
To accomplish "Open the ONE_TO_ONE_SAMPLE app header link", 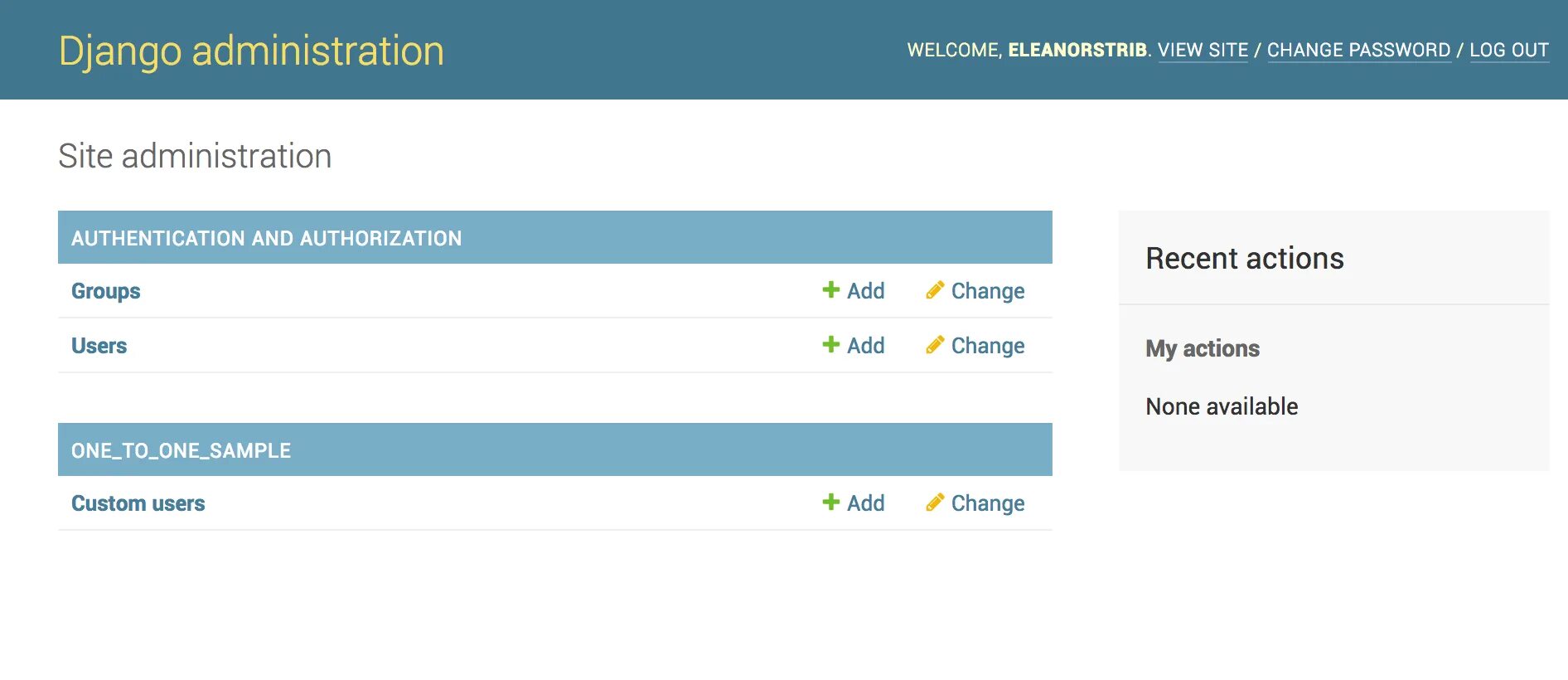I will point(181,450).
